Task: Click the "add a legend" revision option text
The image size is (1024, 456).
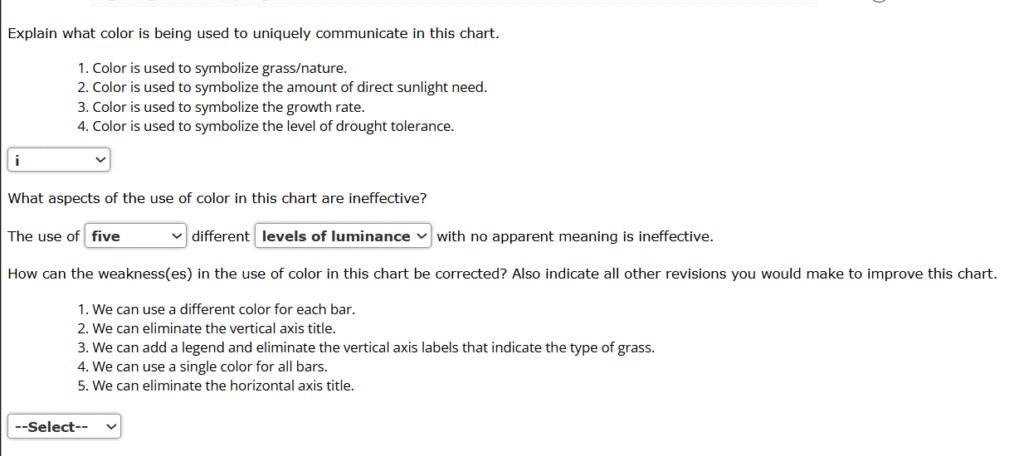Action: pos(373,347)
